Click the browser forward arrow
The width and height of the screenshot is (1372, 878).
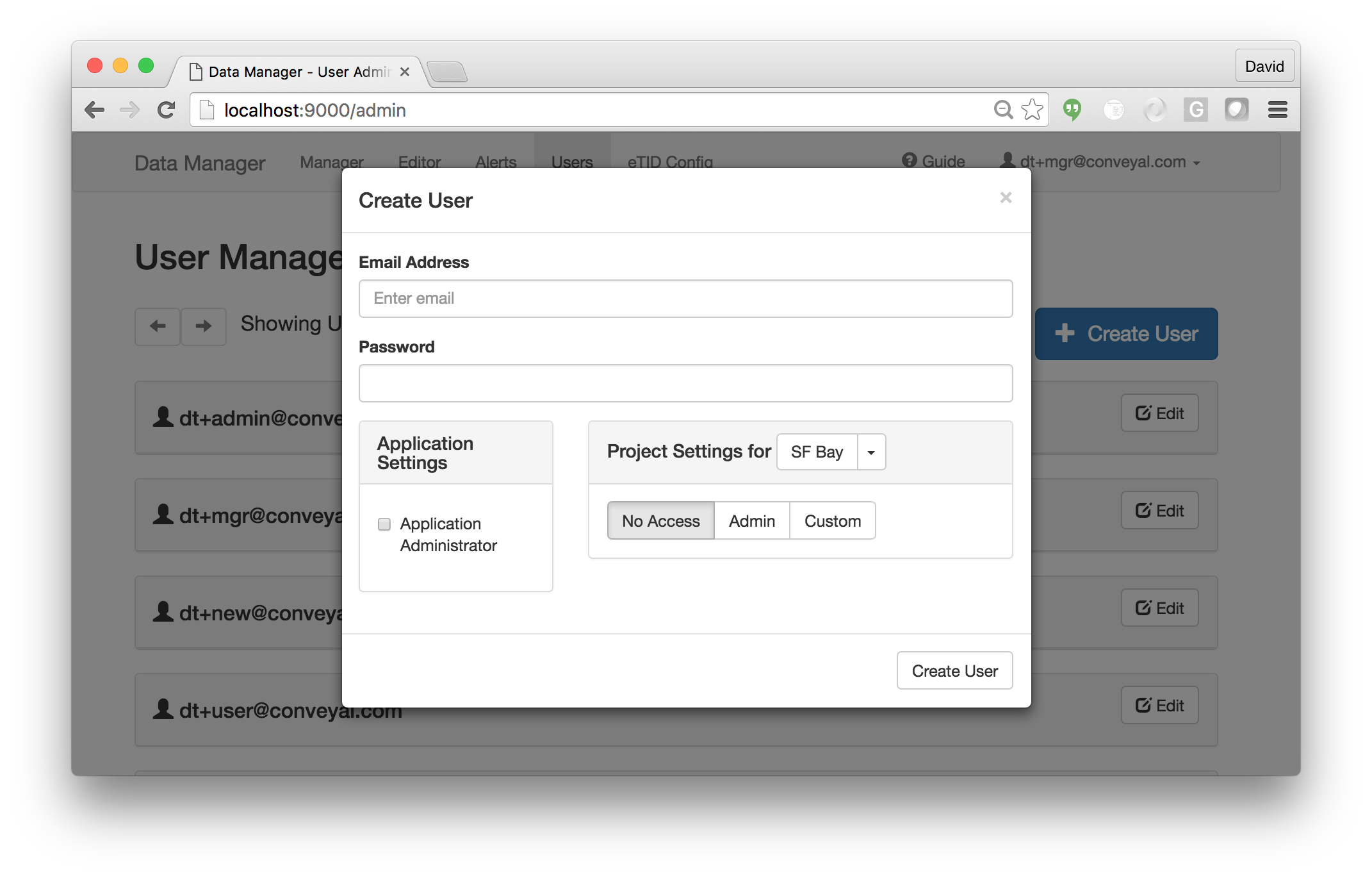coord(130,110)
